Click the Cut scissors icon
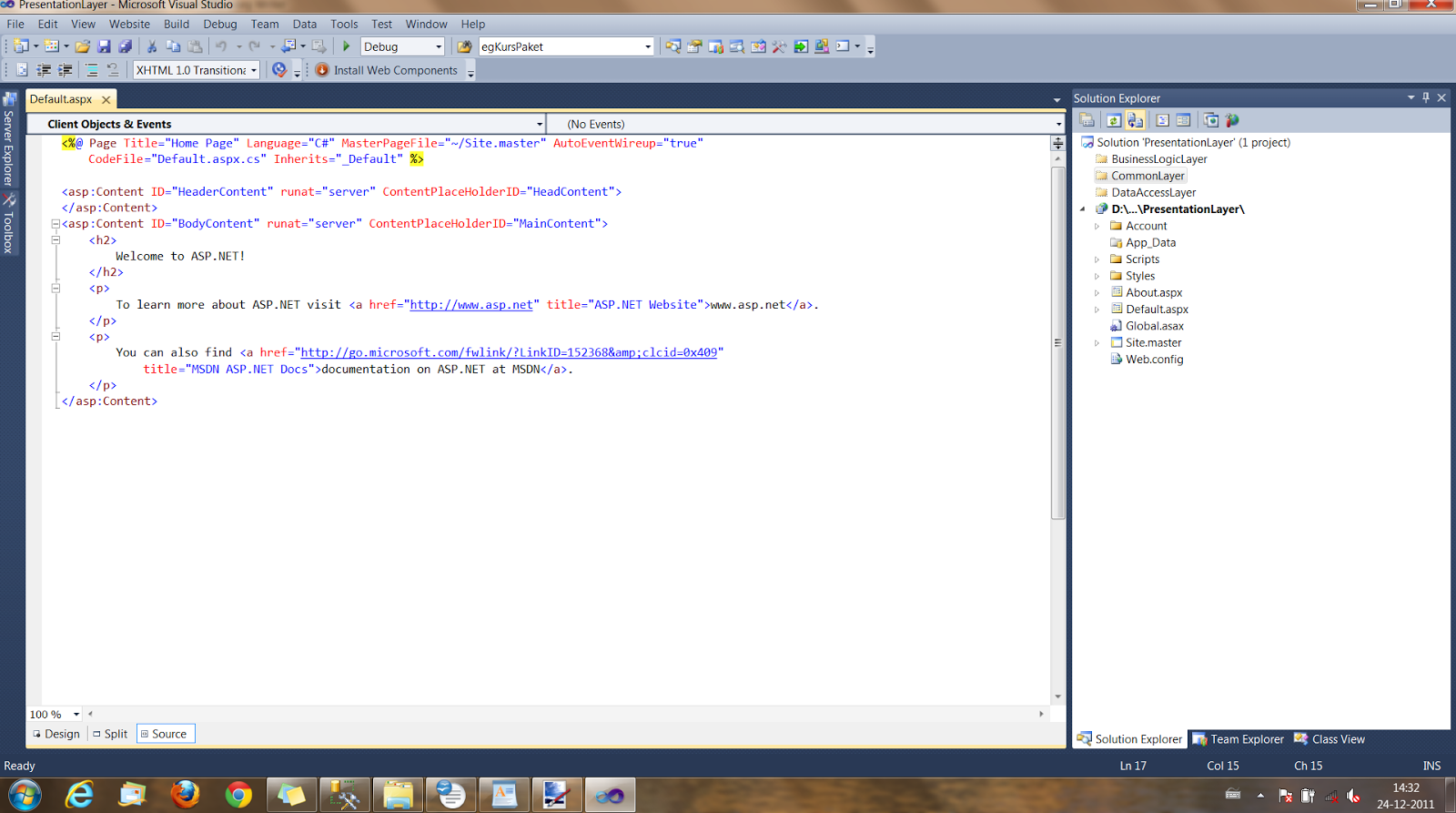 (x=152, y=46)
